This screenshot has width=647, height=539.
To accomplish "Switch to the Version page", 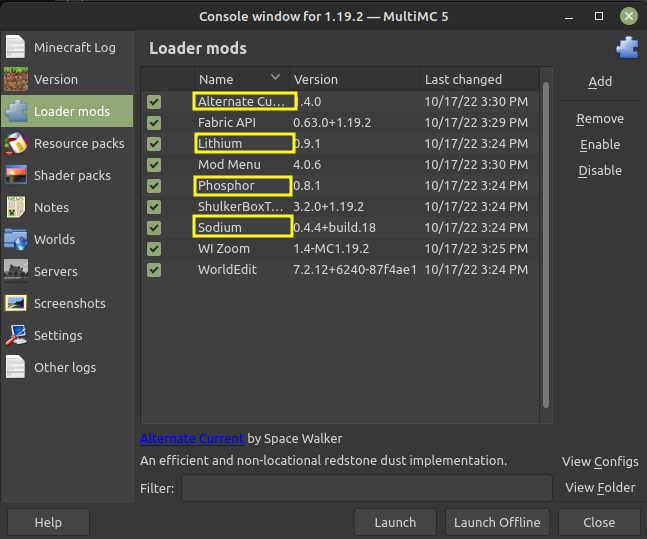I will (x=67, y=79).
